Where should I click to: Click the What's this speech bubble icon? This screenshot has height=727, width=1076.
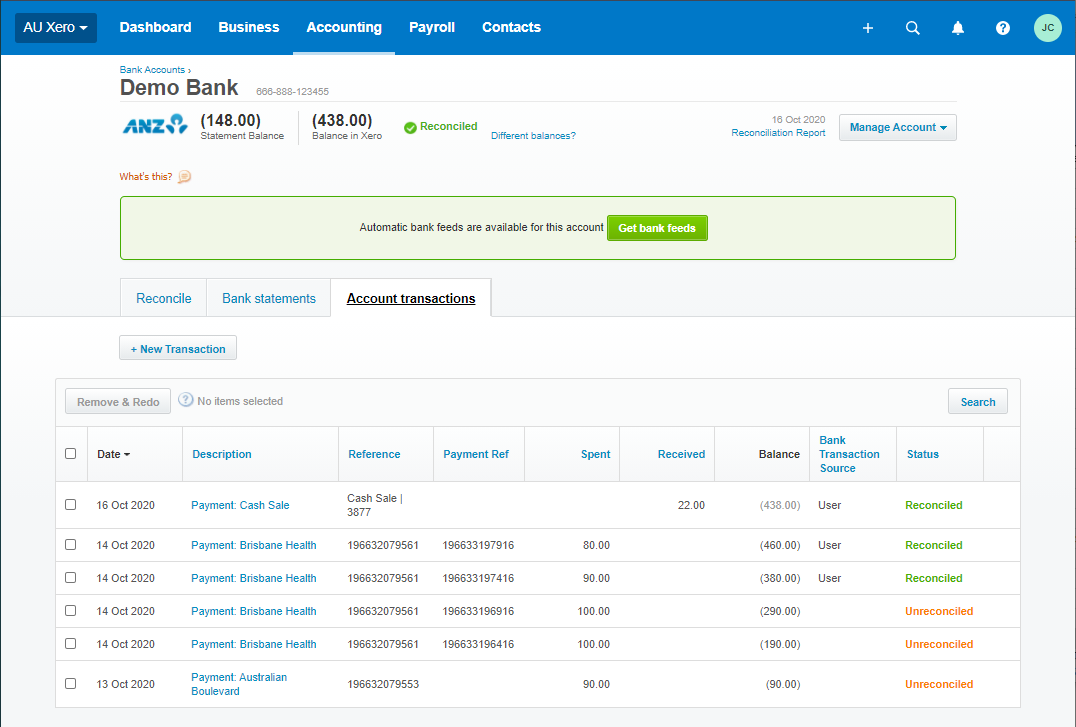tap(185, 177)
